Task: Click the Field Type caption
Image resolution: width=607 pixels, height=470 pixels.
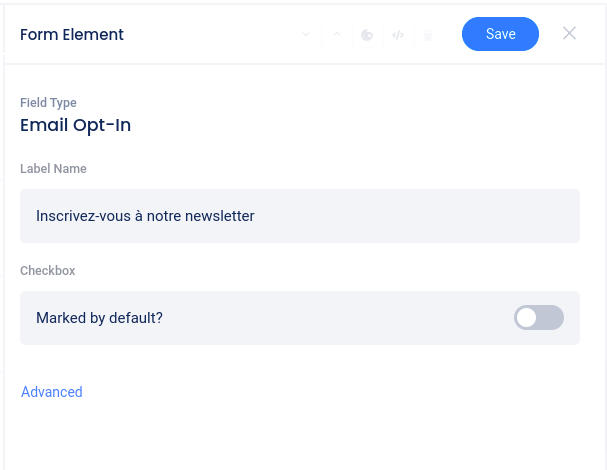Action: (x=48, y=102)
